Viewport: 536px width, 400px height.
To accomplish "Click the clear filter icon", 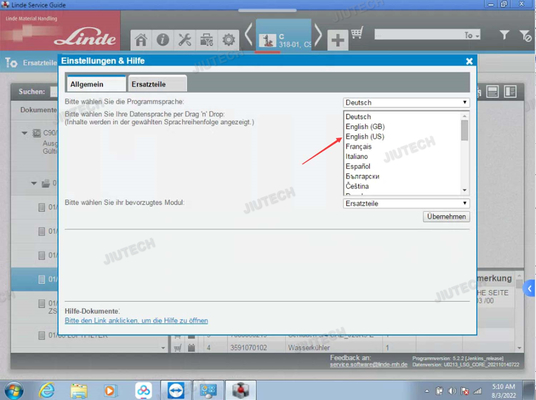I will pyautogui.click(x=525, y=35).
